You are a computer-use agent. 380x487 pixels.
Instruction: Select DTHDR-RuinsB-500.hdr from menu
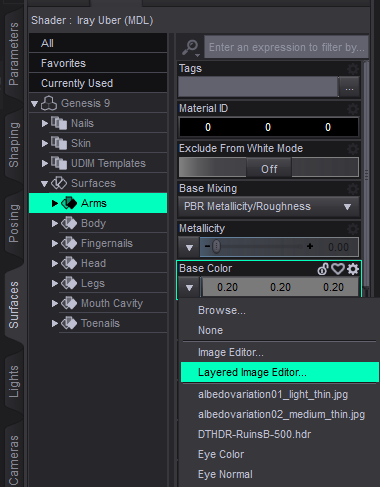pos(280,434)
